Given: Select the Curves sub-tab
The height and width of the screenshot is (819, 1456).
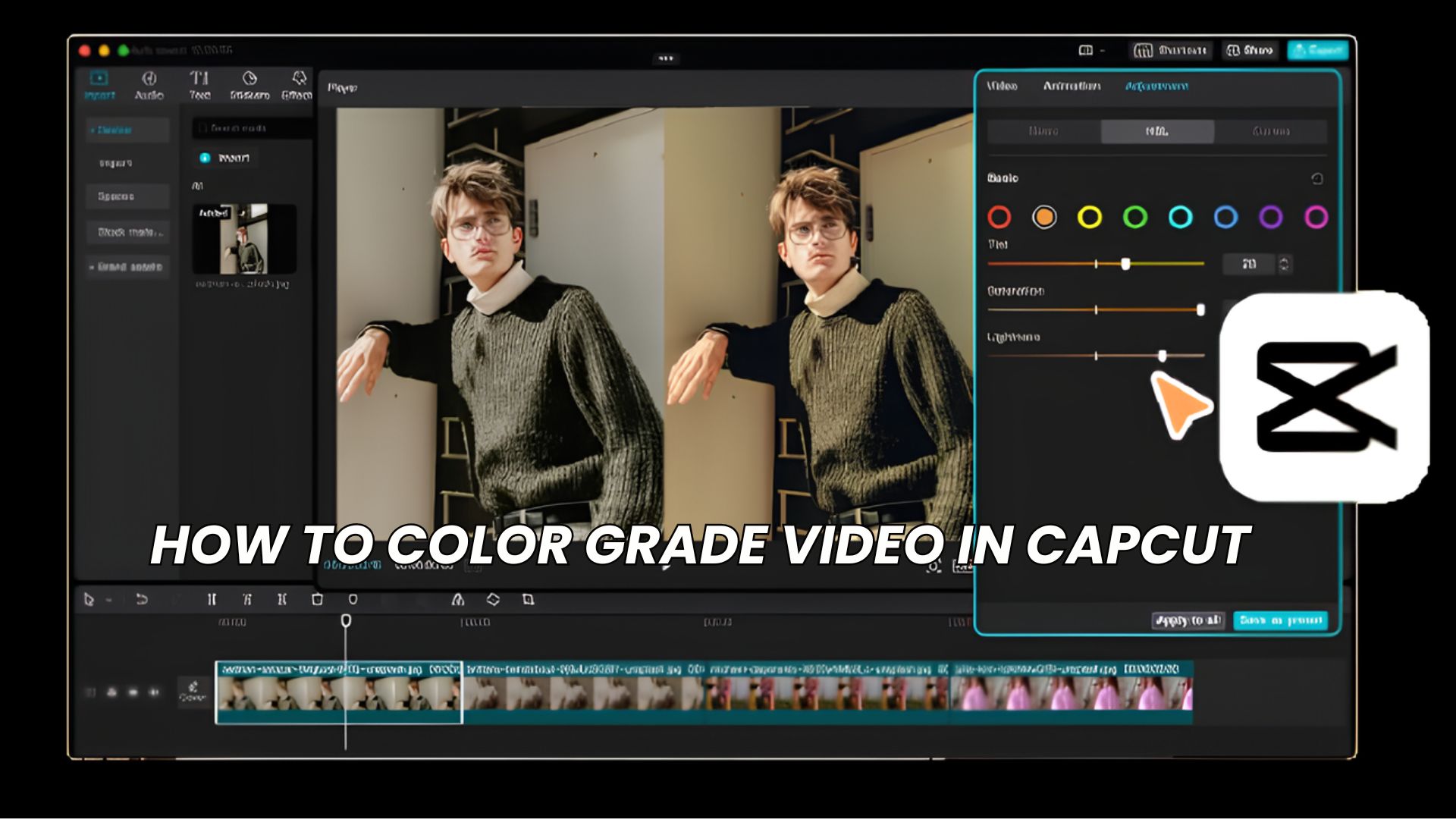Looking at the screenshot, I should pos(1271,131).
